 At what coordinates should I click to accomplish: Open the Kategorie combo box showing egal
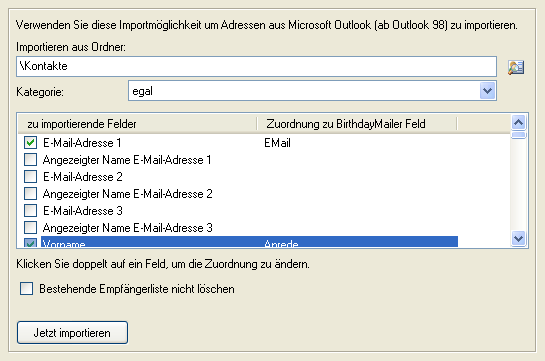312,91
